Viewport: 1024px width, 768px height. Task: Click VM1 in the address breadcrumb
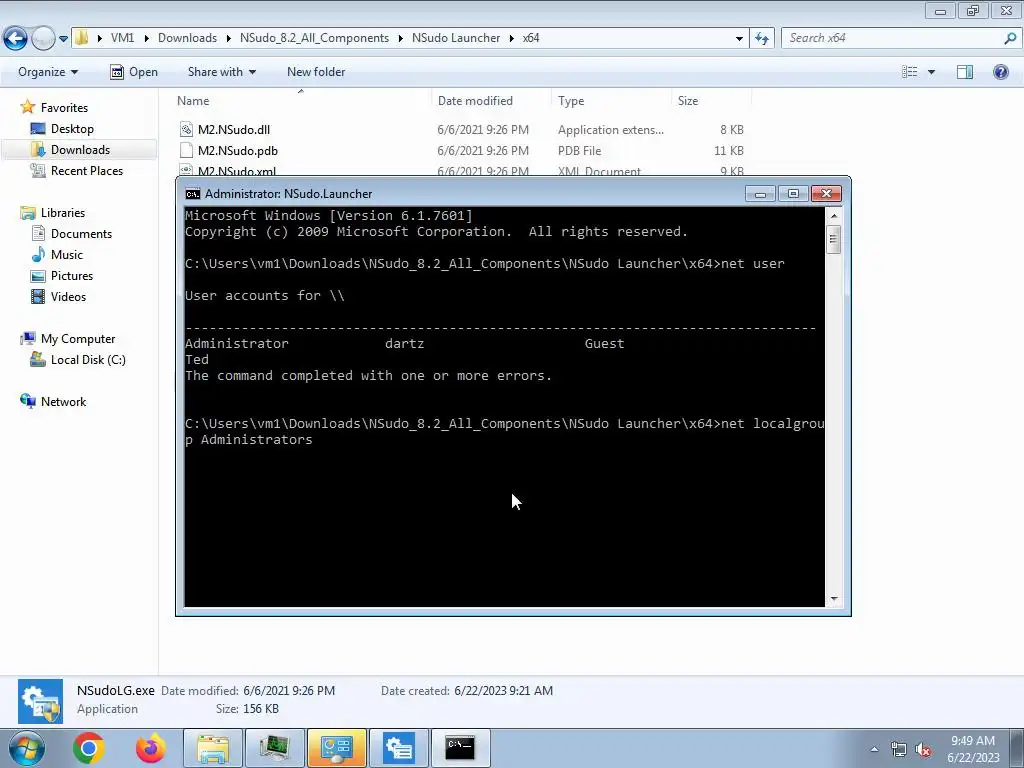[x=123, y=38]
